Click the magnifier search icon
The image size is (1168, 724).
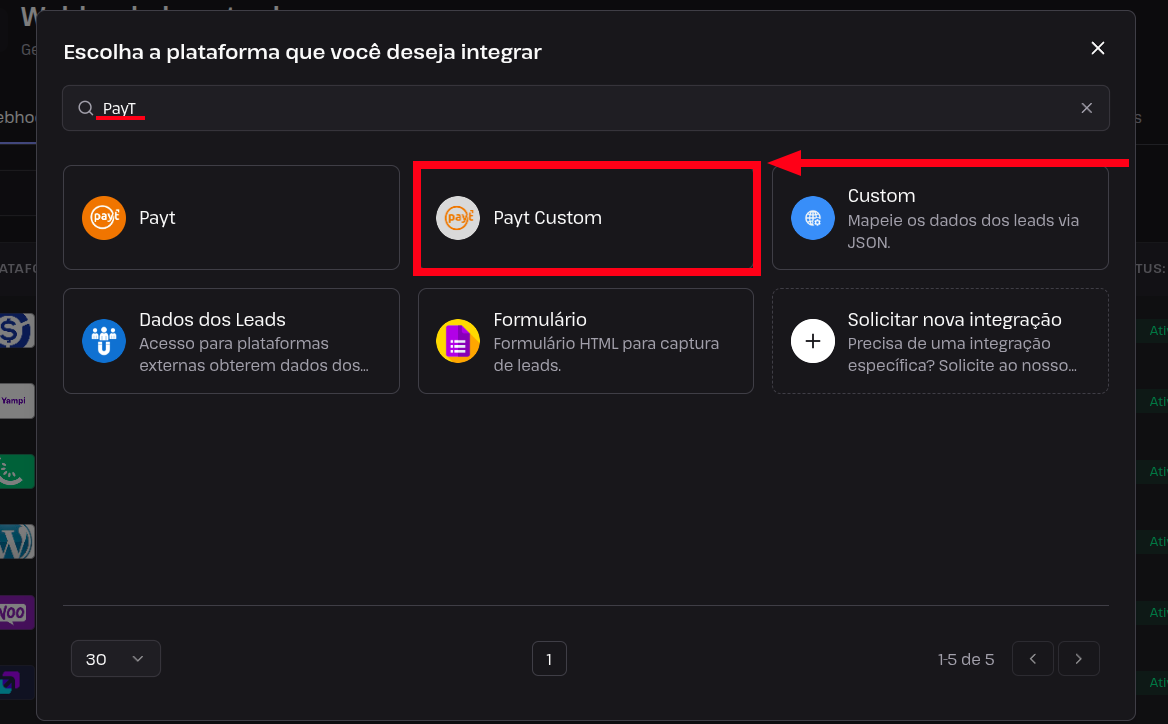(86, 108)
